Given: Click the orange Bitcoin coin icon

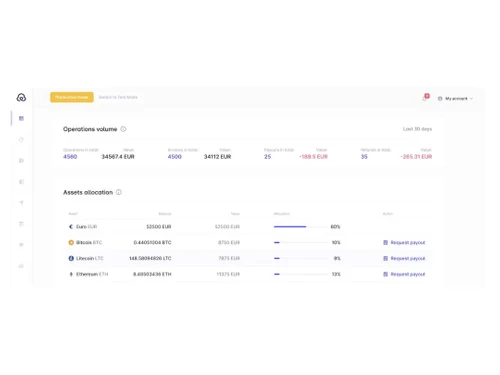Looking at the screenshot, I should (x=71, y=242).
